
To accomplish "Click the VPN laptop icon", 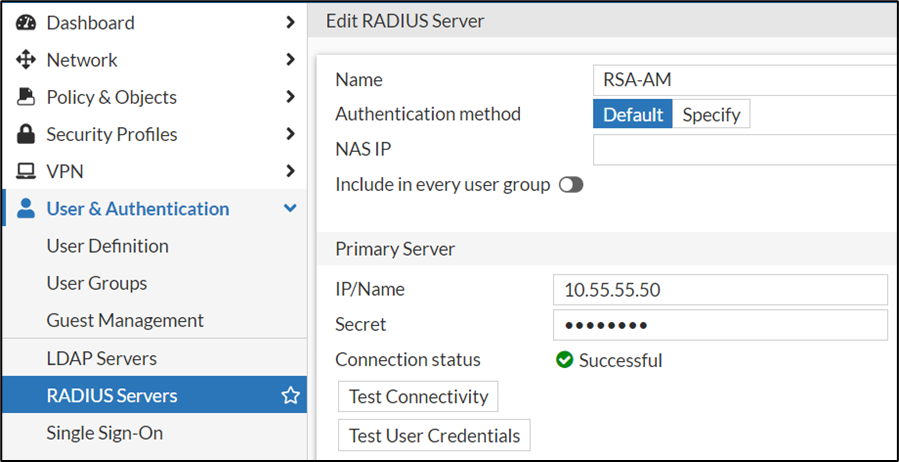I will [x=26, y=171].
